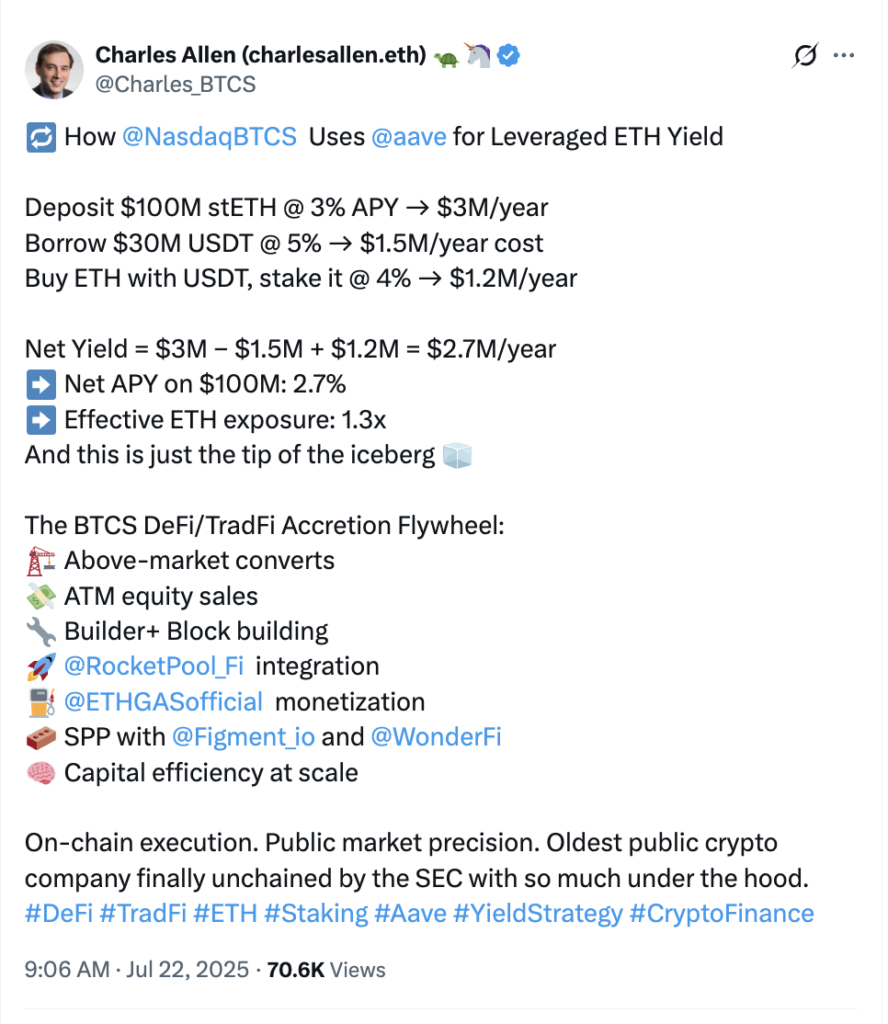Open the @NasdaqBTCS mention link
Image resolution: width=888 pixels, height=1024 pixels.
(x=209, y=136)
